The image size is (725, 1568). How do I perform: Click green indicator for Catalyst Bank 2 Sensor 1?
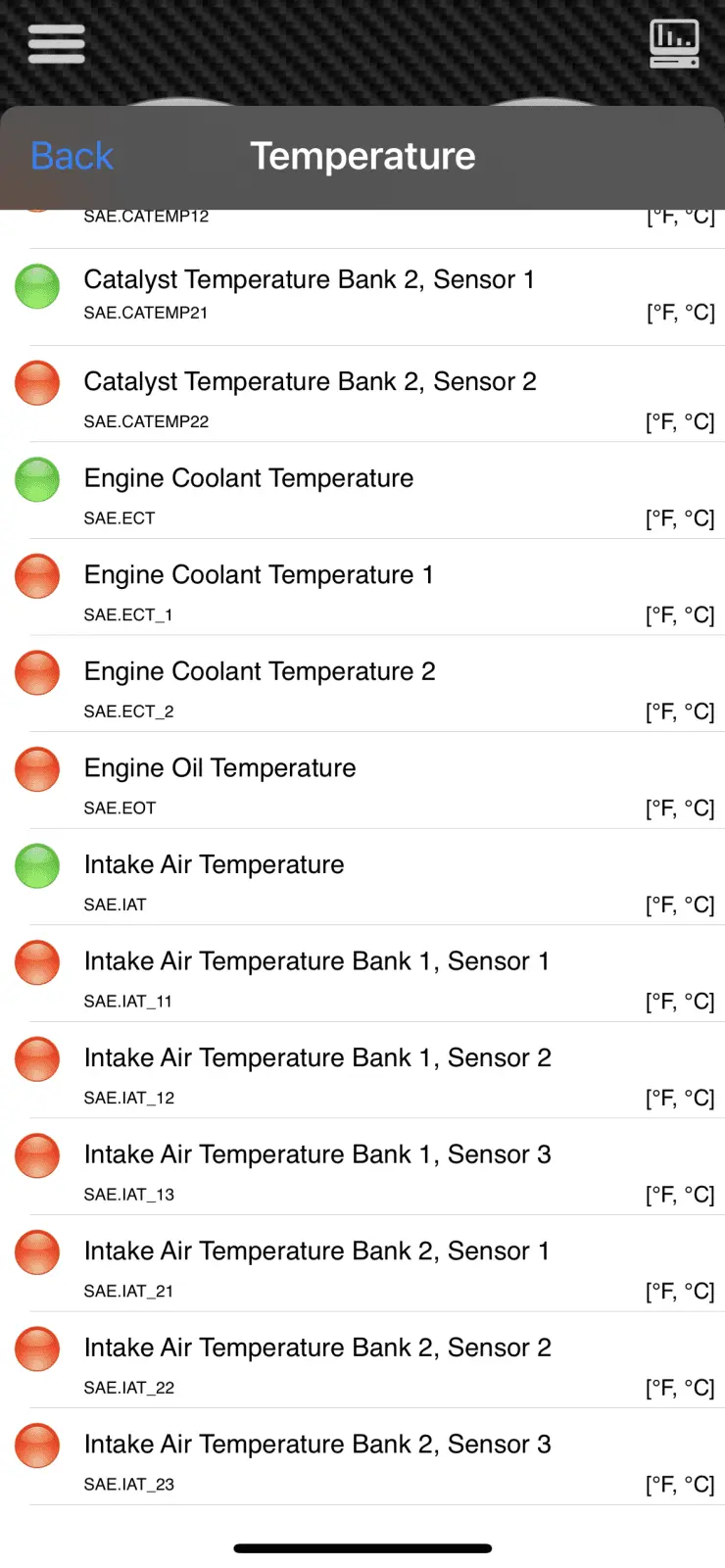pyautogui.click(x=37, y=287)
